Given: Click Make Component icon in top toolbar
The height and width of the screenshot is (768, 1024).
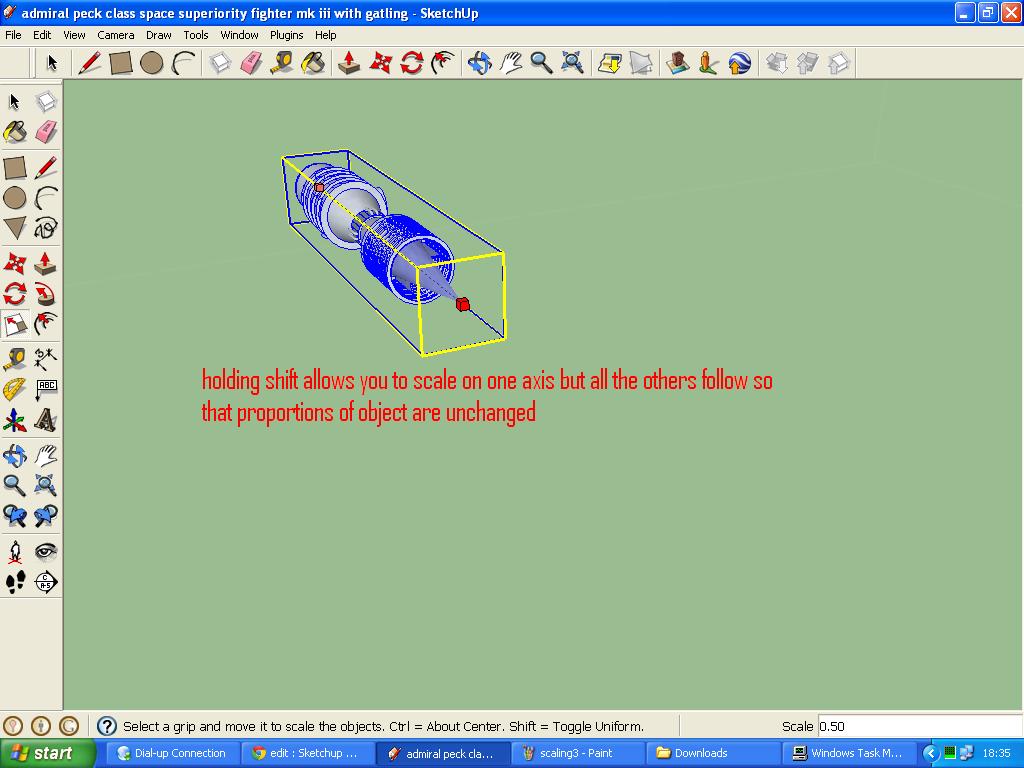Looking at the screenshot, I should 220,63.
